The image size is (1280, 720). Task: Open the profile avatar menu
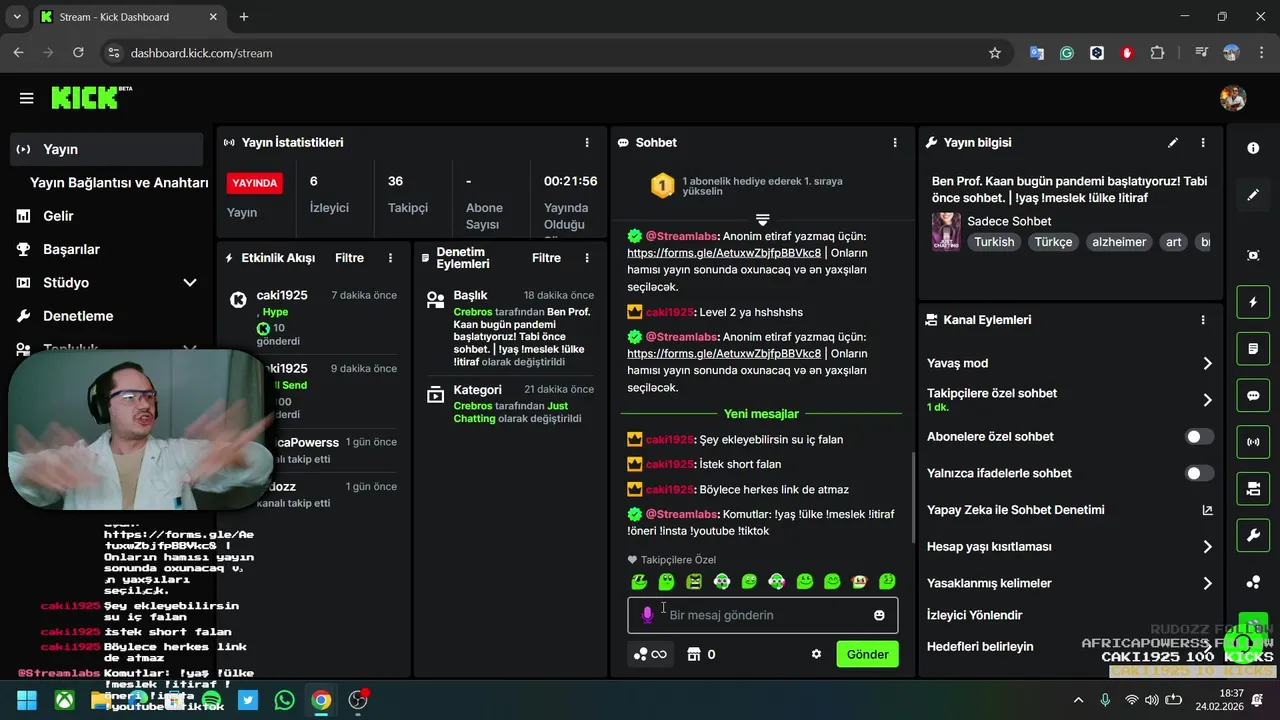coord(1233,98)
